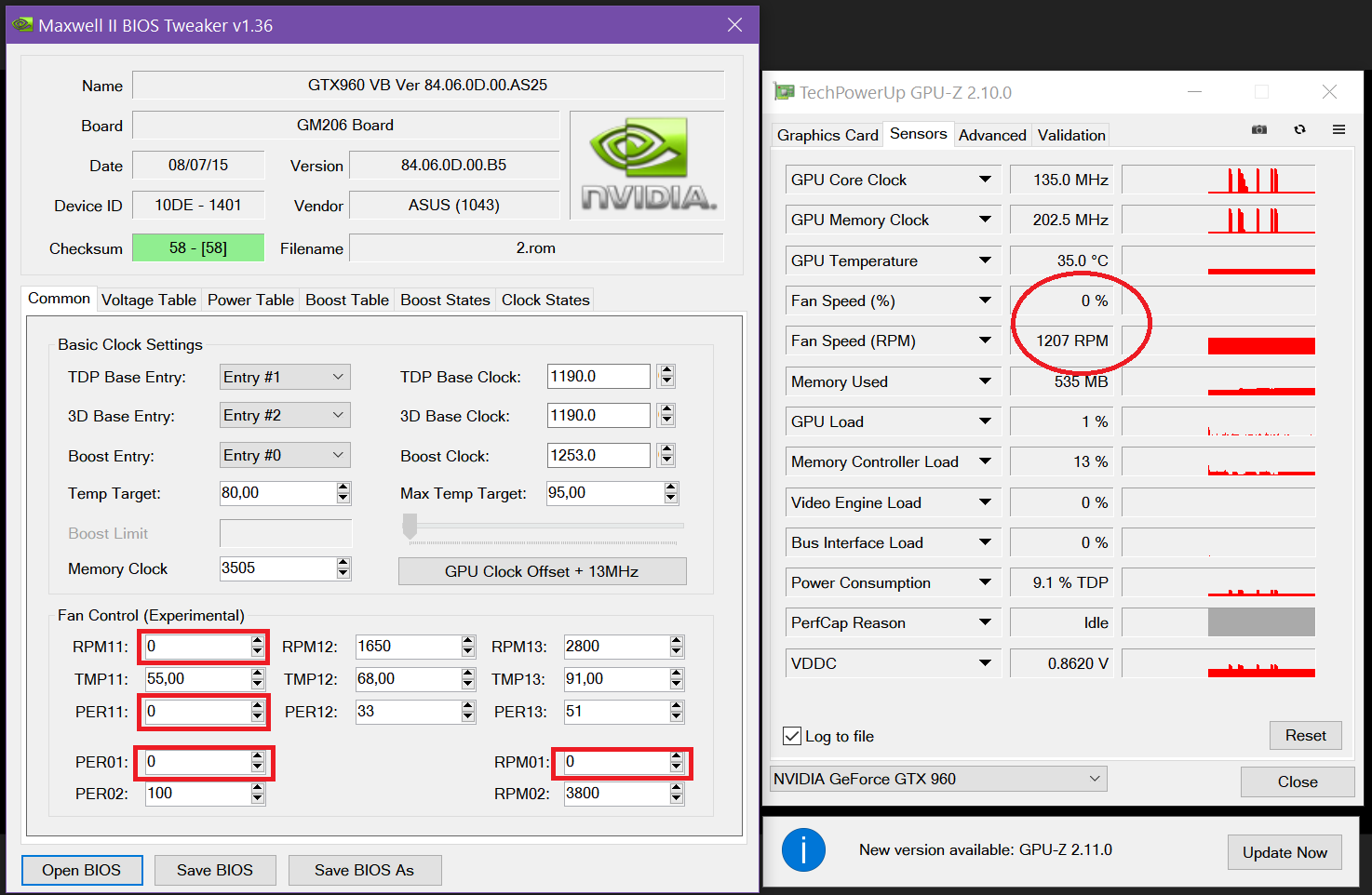
Task: Click the GPU-Z refresh icon
Action: (1299, 129)
